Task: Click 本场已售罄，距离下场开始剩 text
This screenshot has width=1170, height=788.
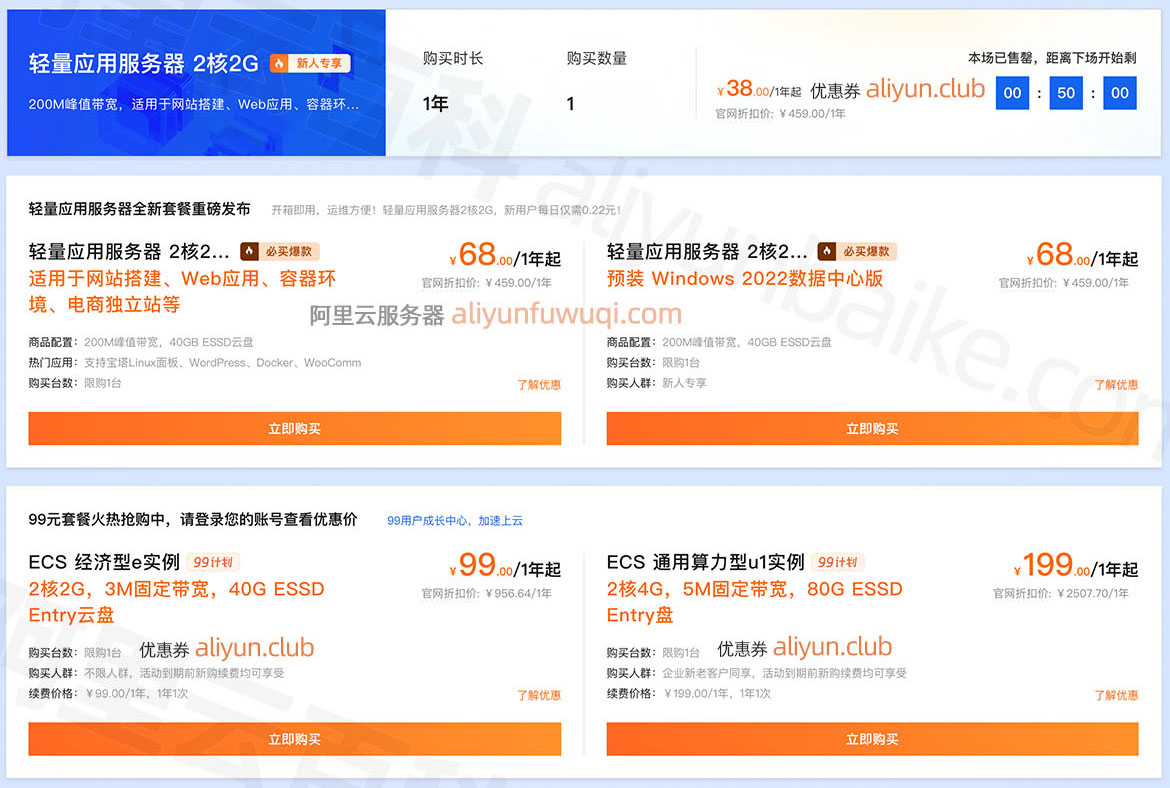Action: pyautogui.click(x=1052, y=57)
